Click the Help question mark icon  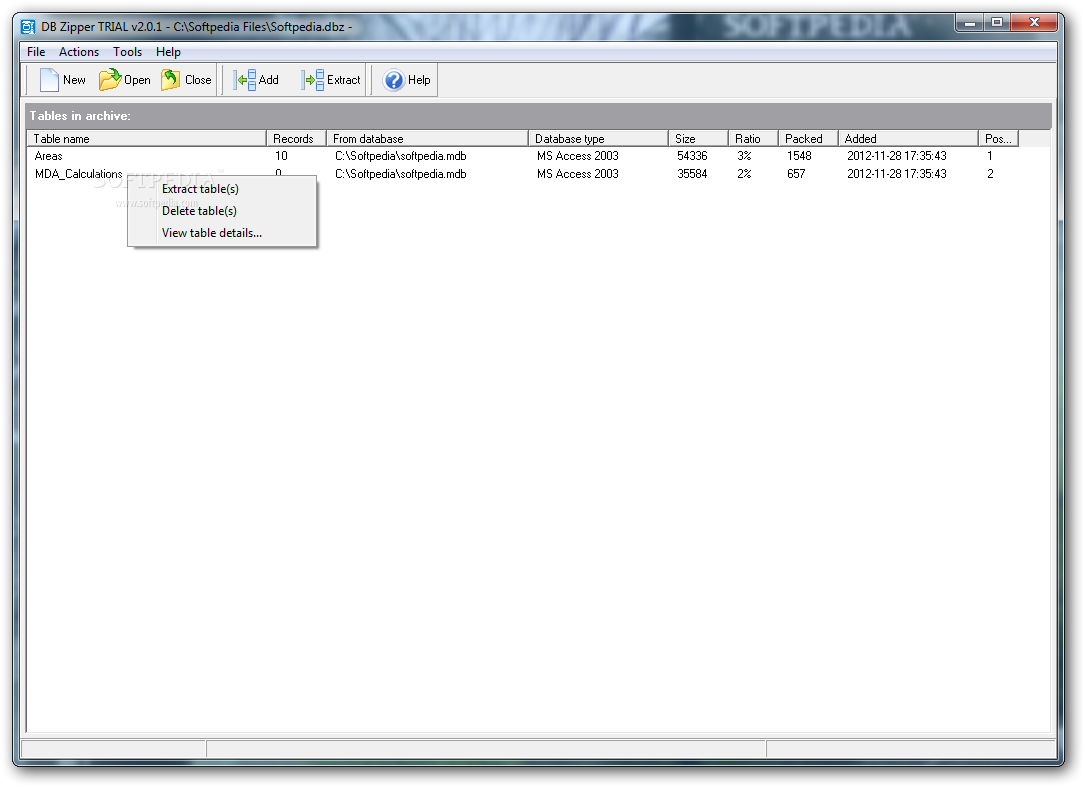(394, 80)
